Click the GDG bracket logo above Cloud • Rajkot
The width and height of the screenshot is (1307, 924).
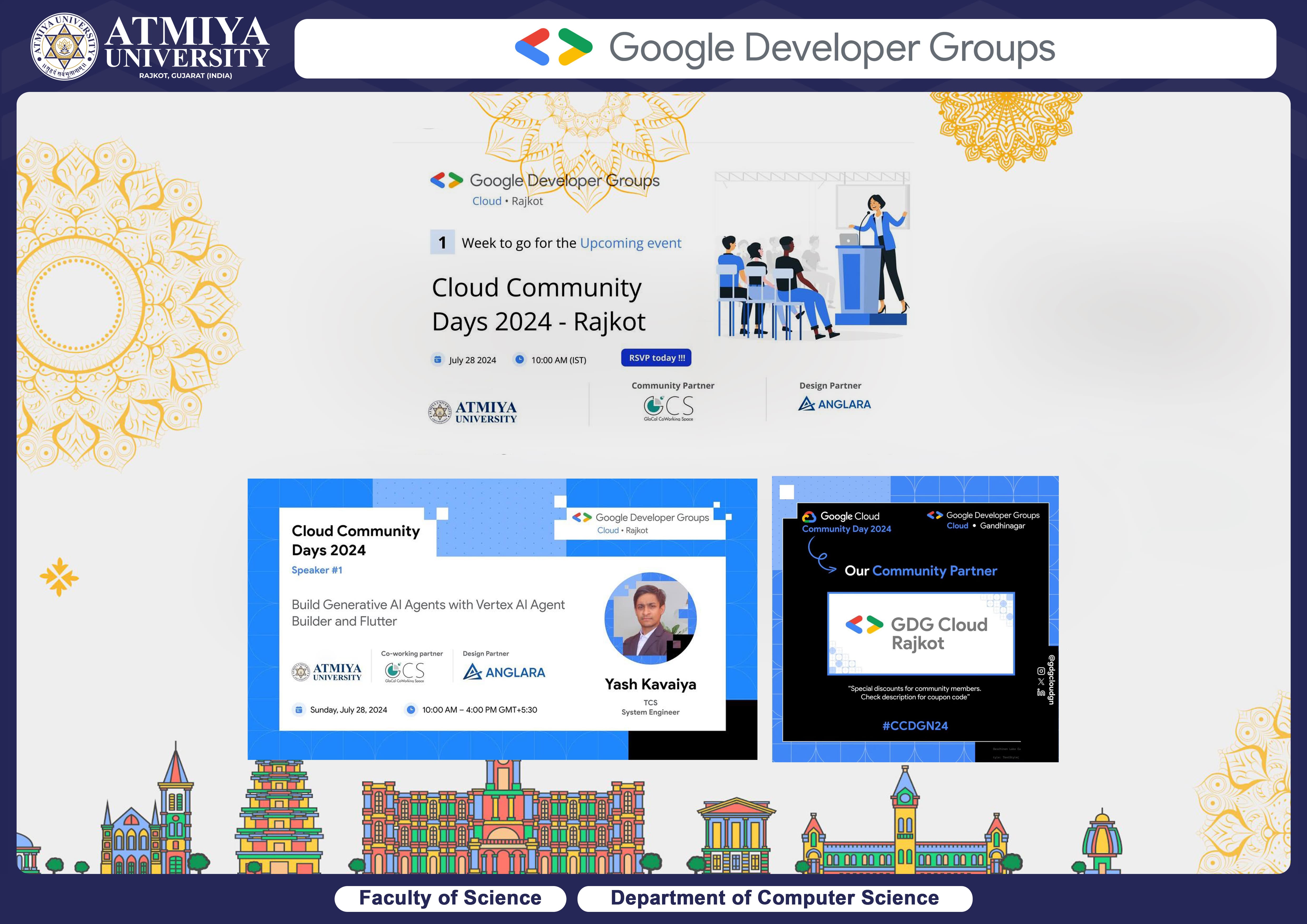(447, 180)
